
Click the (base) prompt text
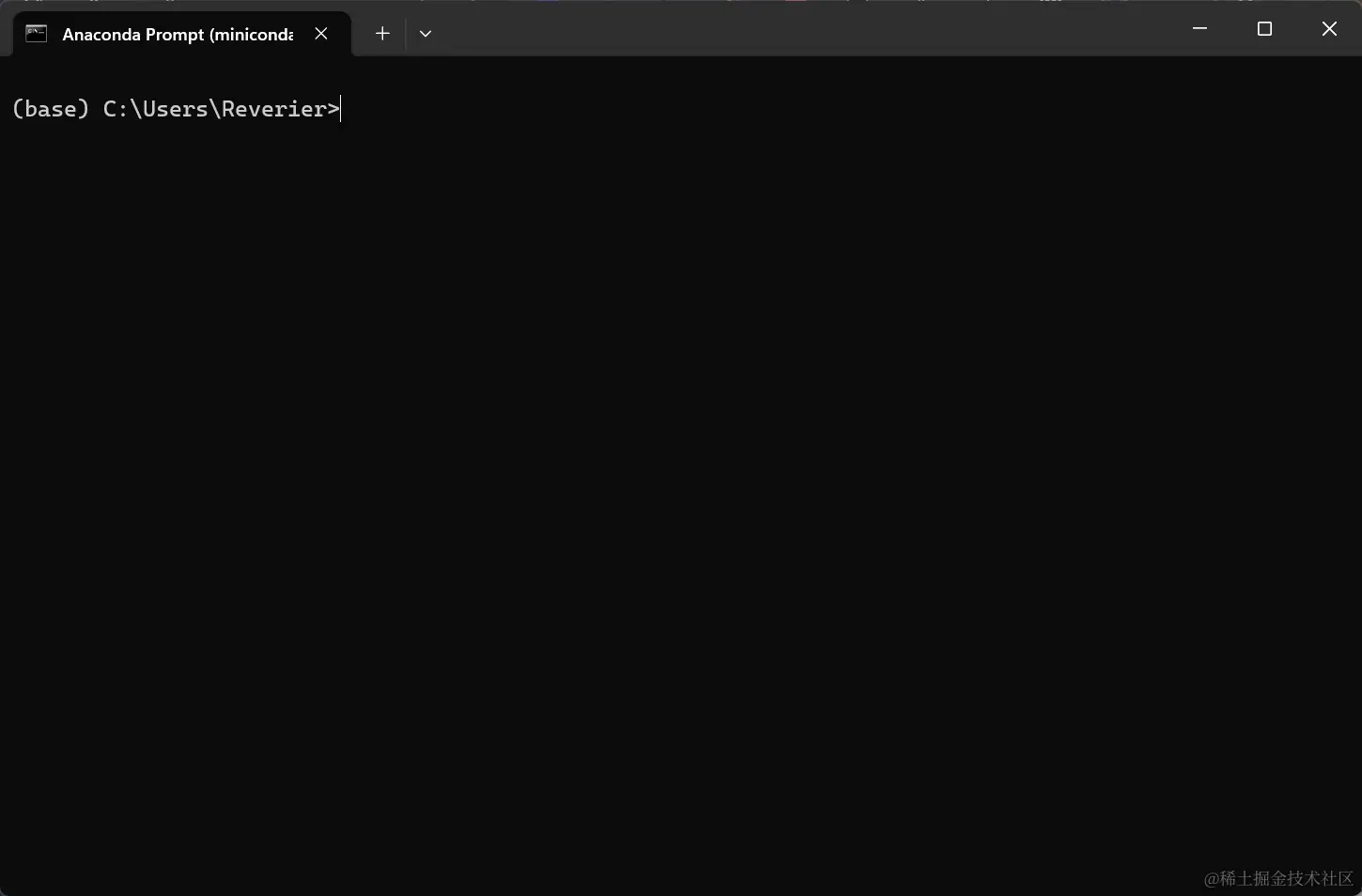coord(51,109)
